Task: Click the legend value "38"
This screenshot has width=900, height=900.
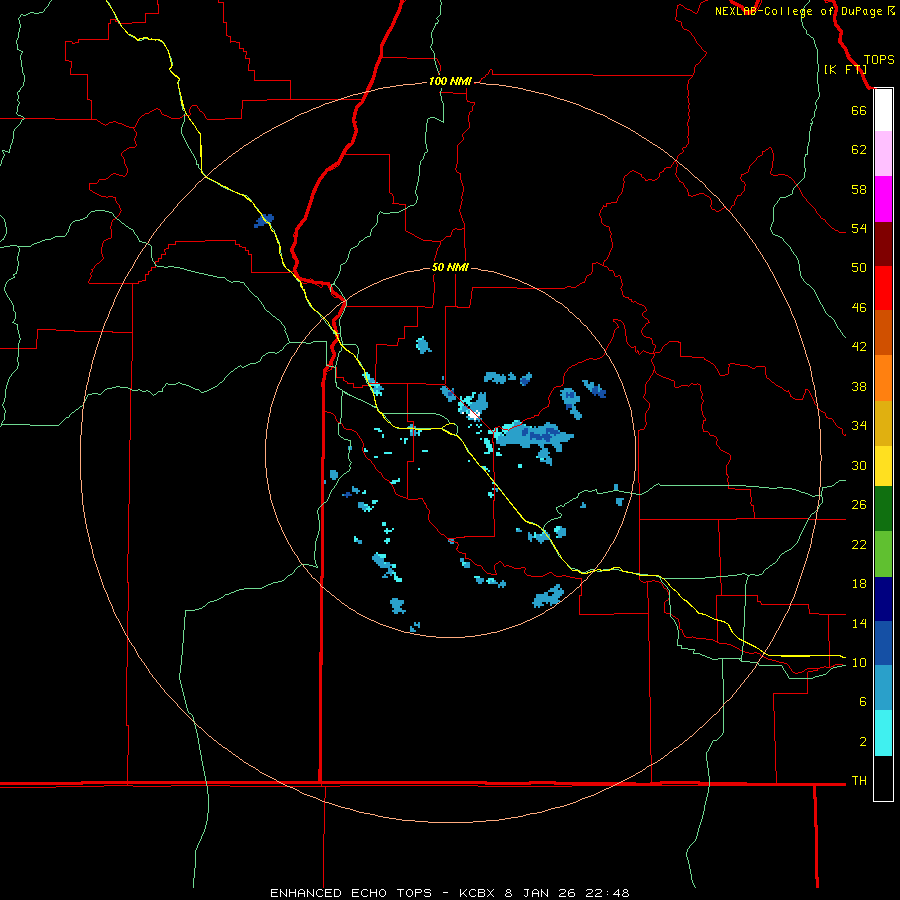Action: click(x=859, y=387)
